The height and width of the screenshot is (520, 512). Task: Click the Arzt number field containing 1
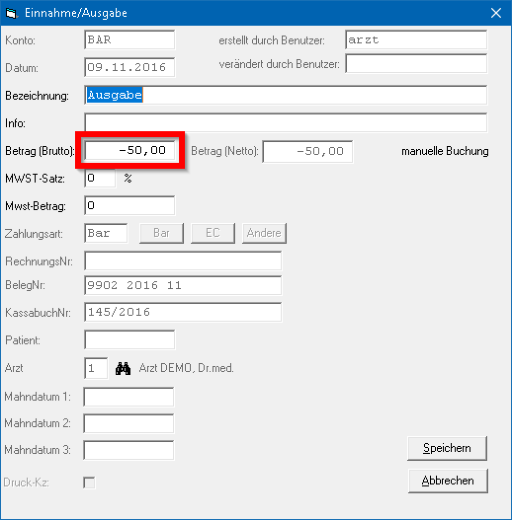tap(96, 368)
